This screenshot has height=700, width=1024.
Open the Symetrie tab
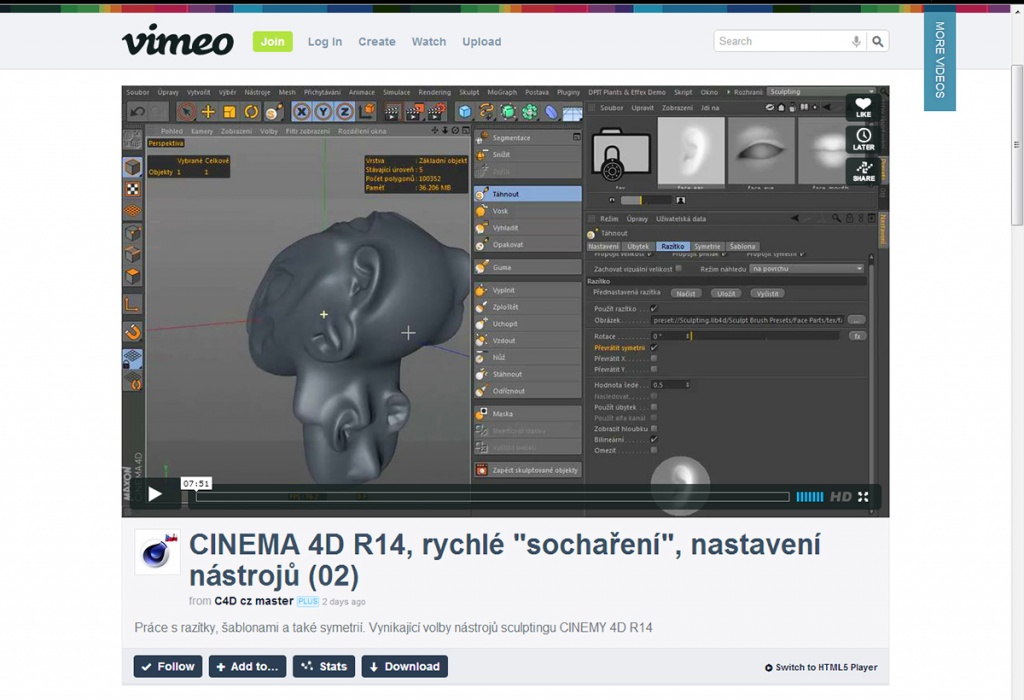[707, 246]
